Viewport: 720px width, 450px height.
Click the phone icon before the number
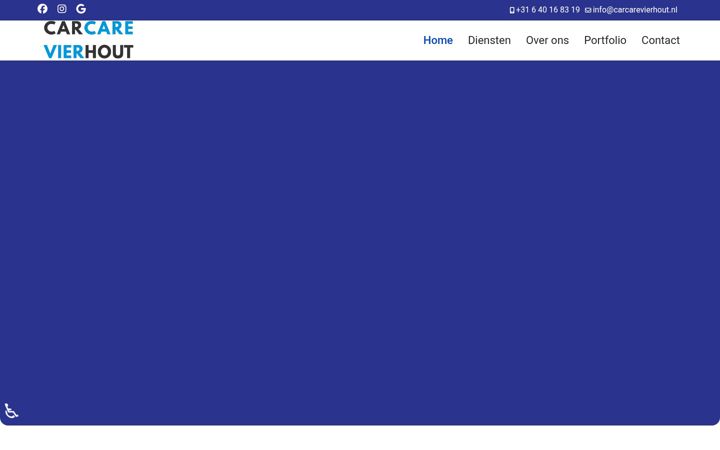point(512,10)
